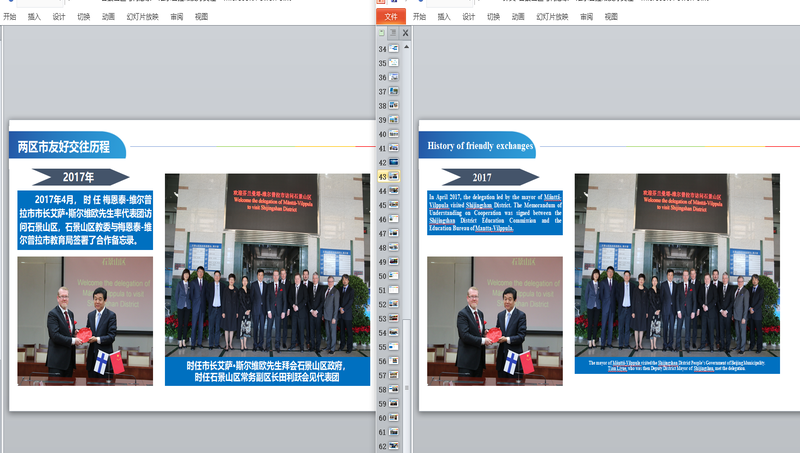Click the English 'In April 2017' text box

[495, 213]
